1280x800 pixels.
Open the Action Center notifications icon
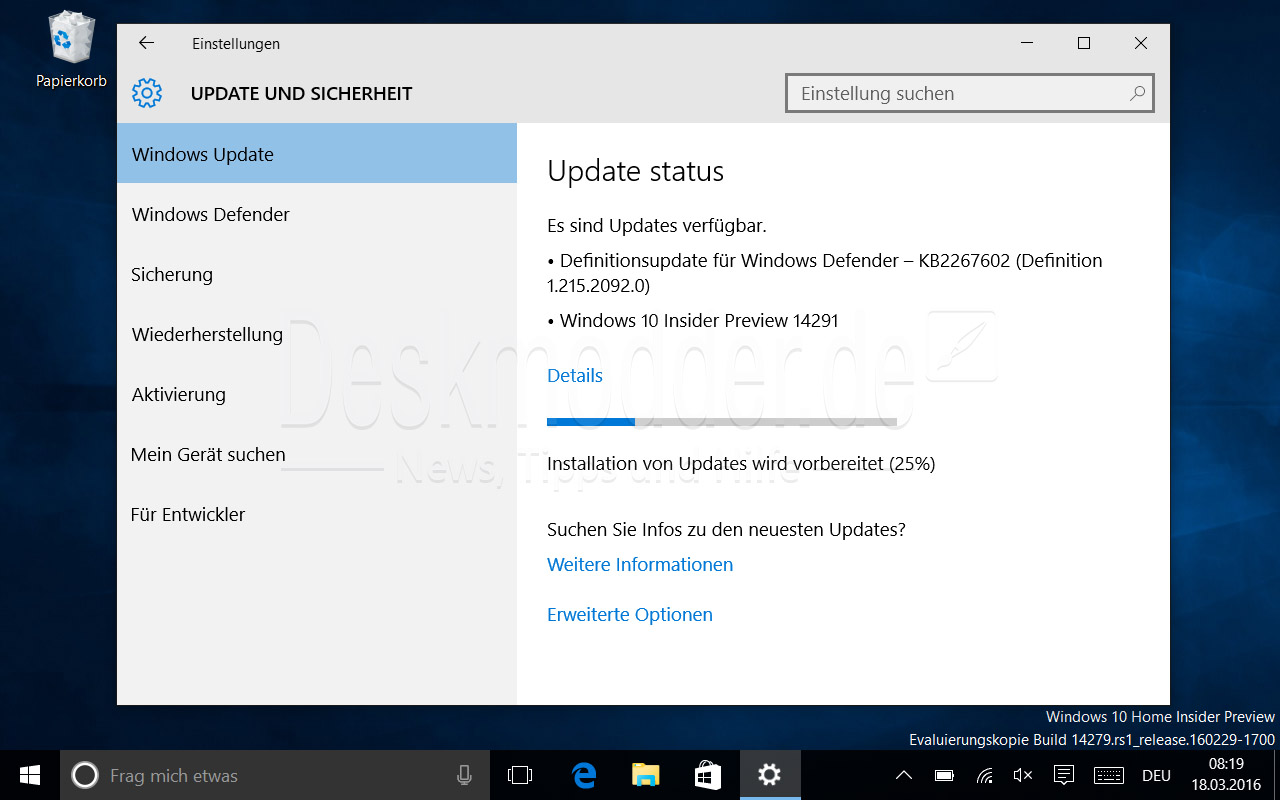click(x=1065, y=775)
